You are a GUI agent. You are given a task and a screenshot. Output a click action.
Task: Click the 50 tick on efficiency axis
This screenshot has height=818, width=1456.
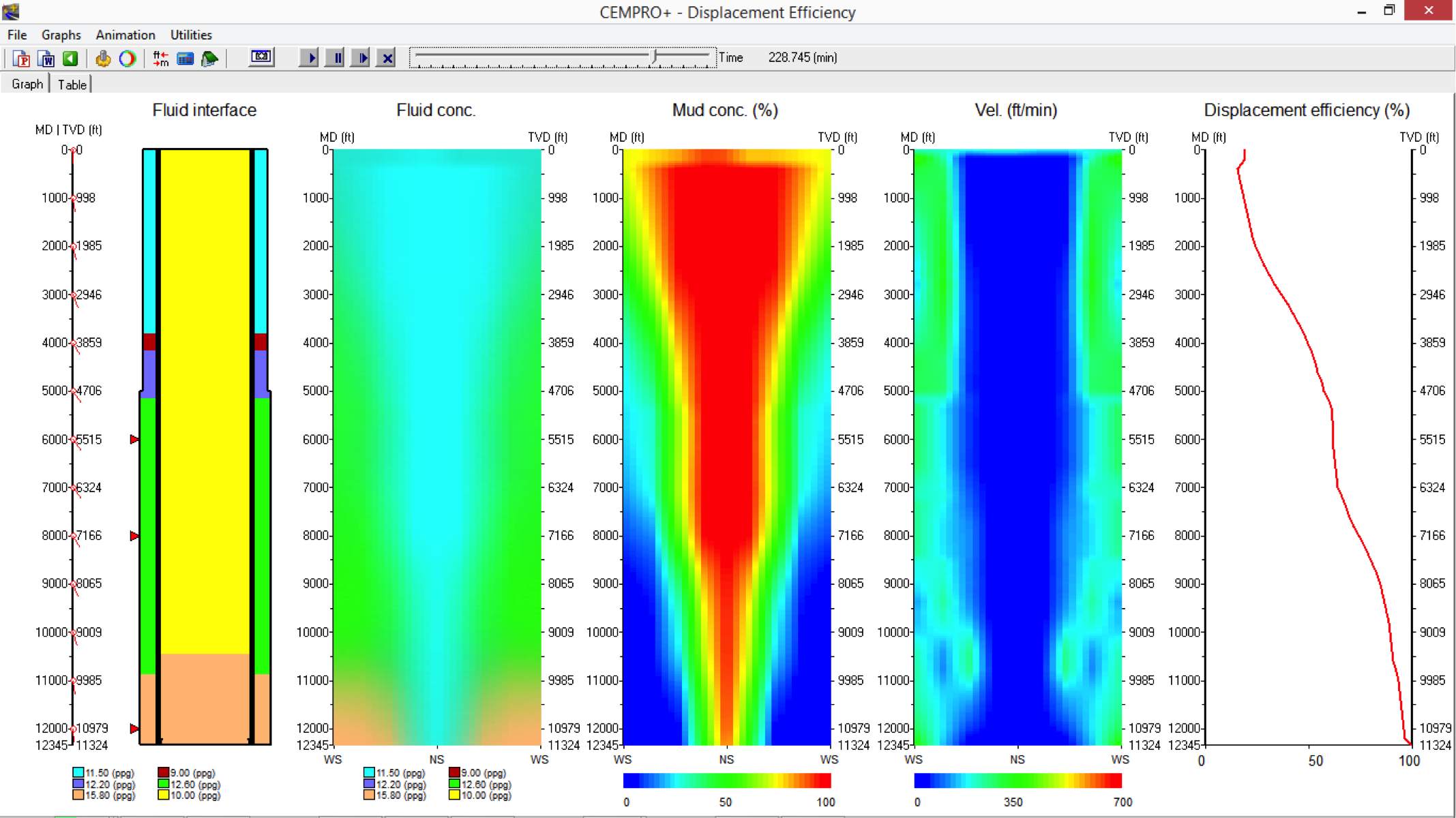(x=1316, y=761)
